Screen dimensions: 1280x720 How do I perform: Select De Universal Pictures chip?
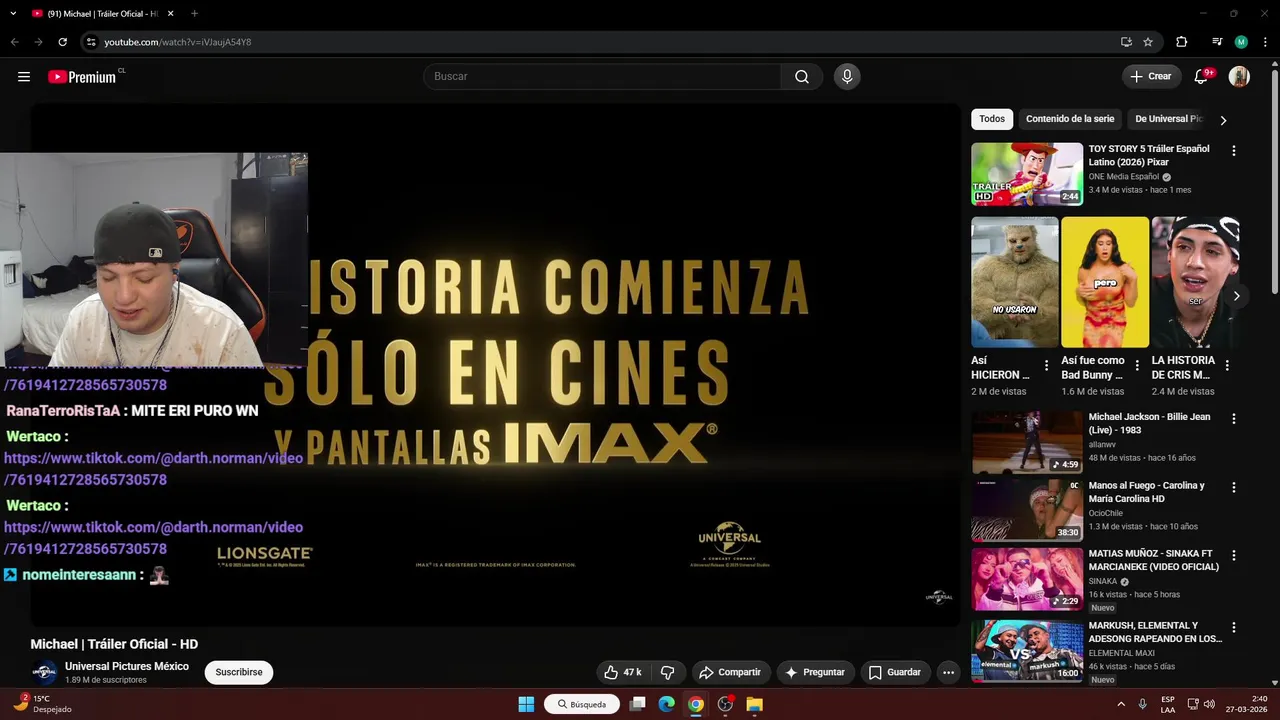[x=1168, y=119]
